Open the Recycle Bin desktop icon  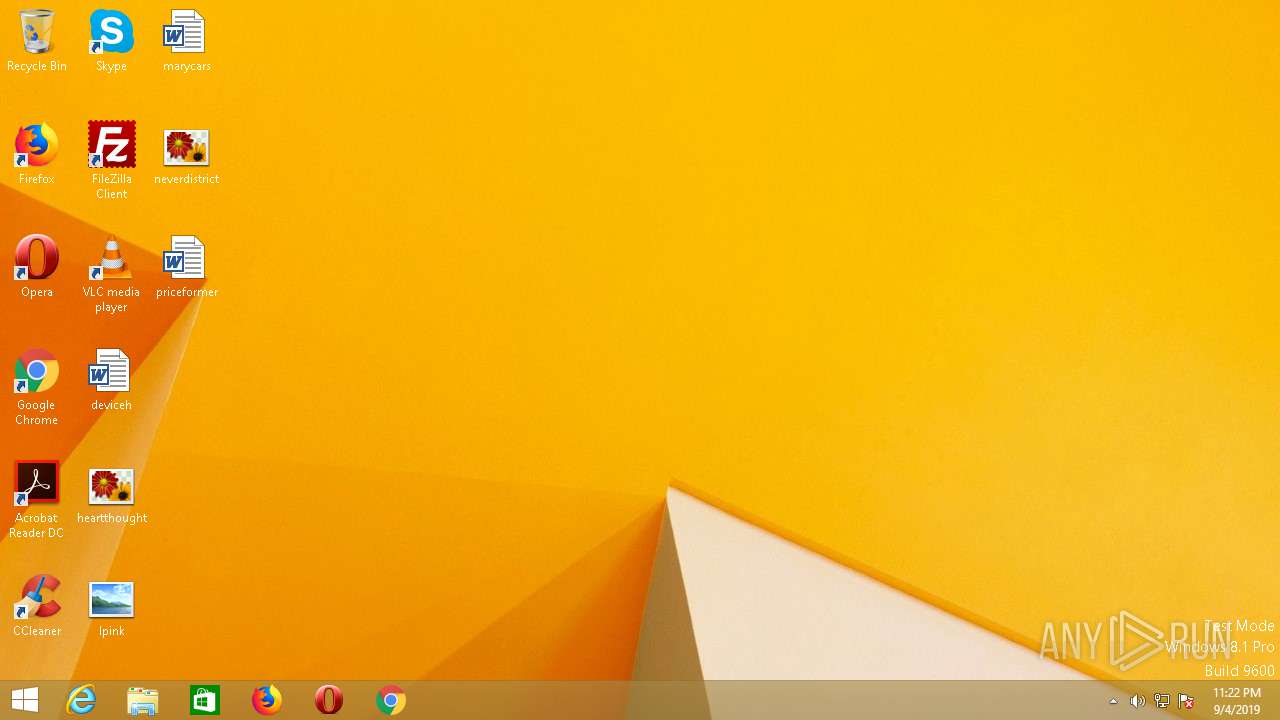tap(37, 40)
